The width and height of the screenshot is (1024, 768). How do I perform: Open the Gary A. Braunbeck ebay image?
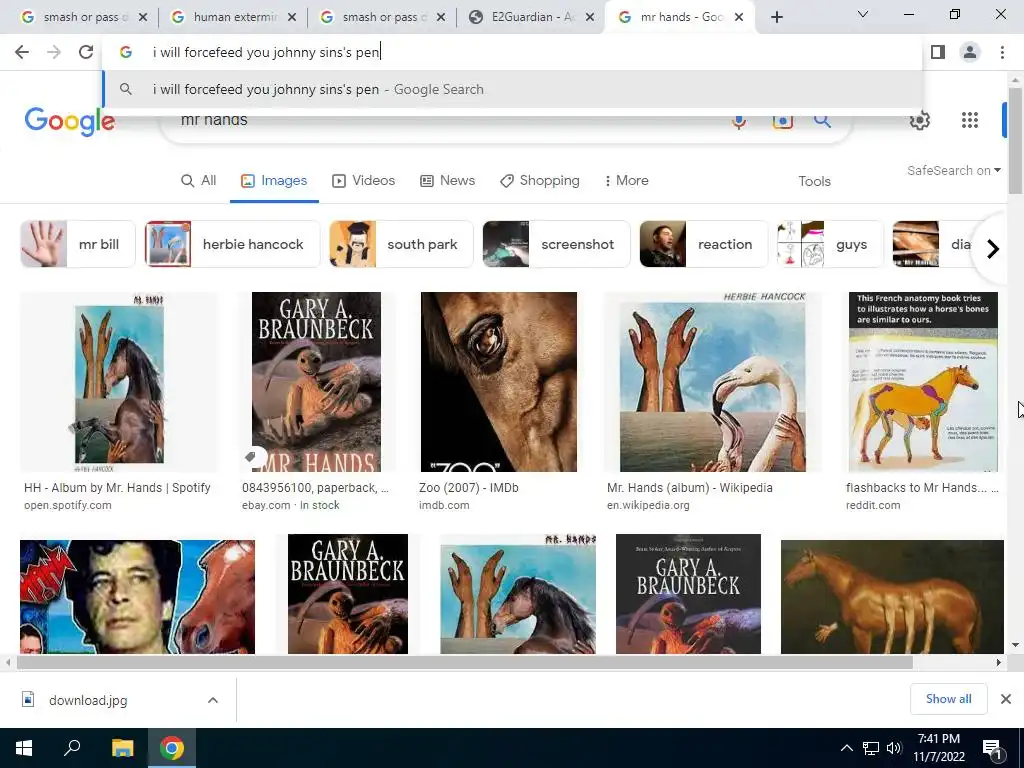pyautogui.click(x=316, y=382)
